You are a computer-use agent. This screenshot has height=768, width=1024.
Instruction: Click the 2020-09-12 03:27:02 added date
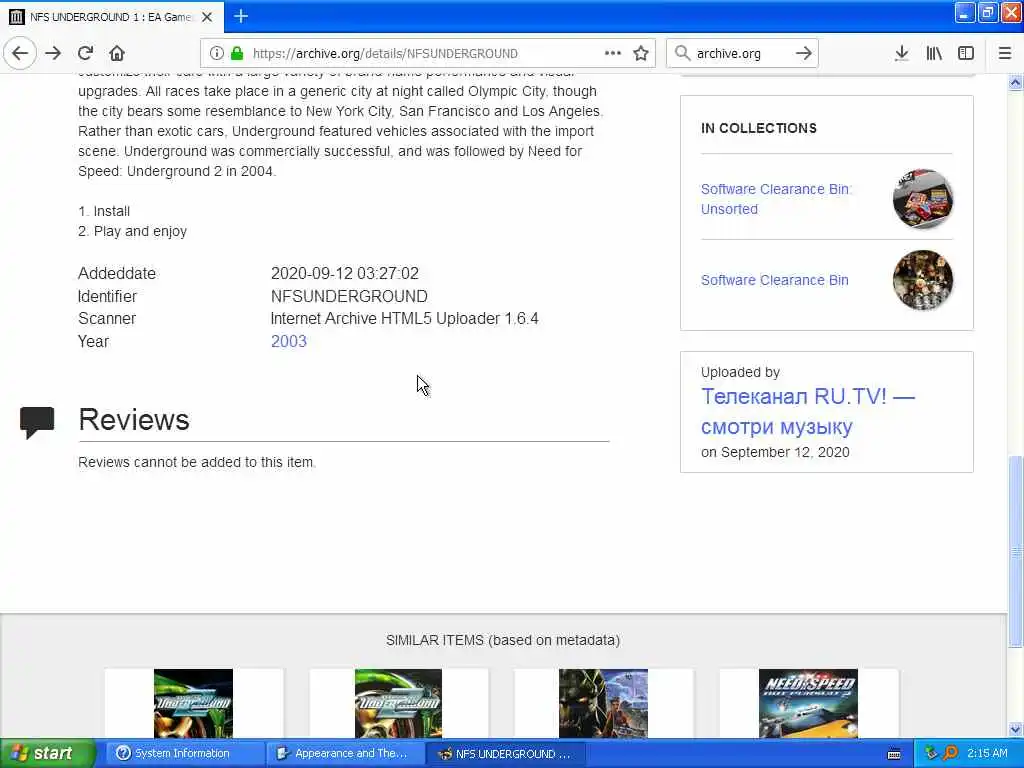pyautogui.click(x=345, y=273)
